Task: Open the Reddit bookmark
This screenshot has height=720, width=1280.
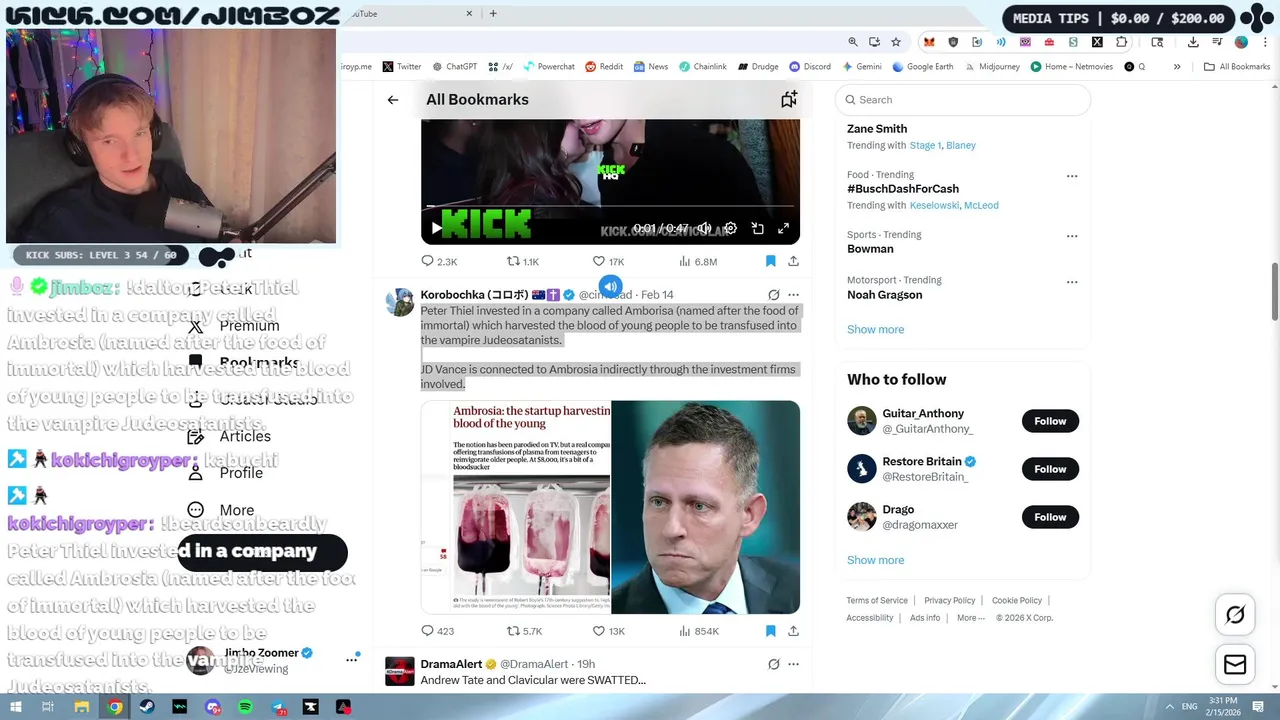Action: [x=604, y=67]
